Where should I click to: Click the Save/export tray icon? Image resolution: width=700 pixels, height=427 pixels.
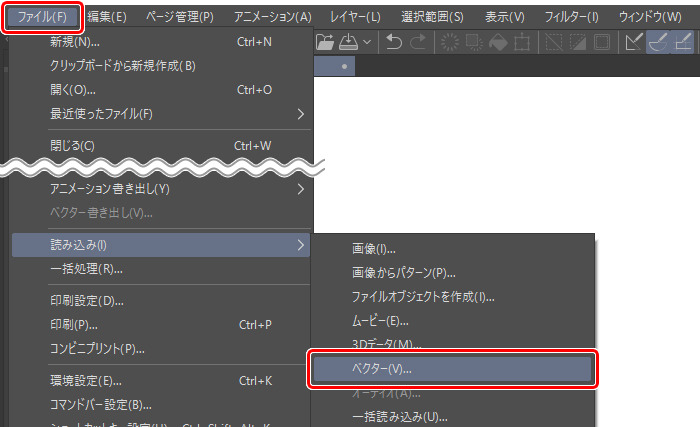tap(349, 42)
